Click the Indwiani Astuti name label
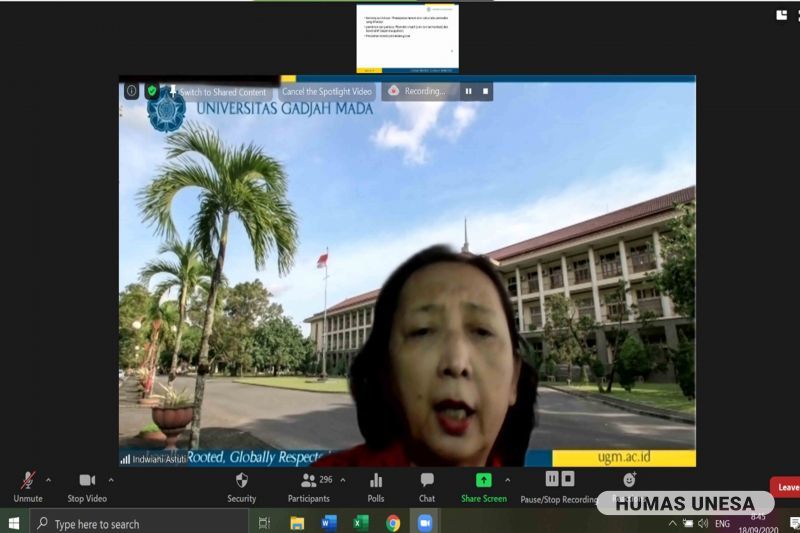Screen dimensions: 800x533 (159, 460)
